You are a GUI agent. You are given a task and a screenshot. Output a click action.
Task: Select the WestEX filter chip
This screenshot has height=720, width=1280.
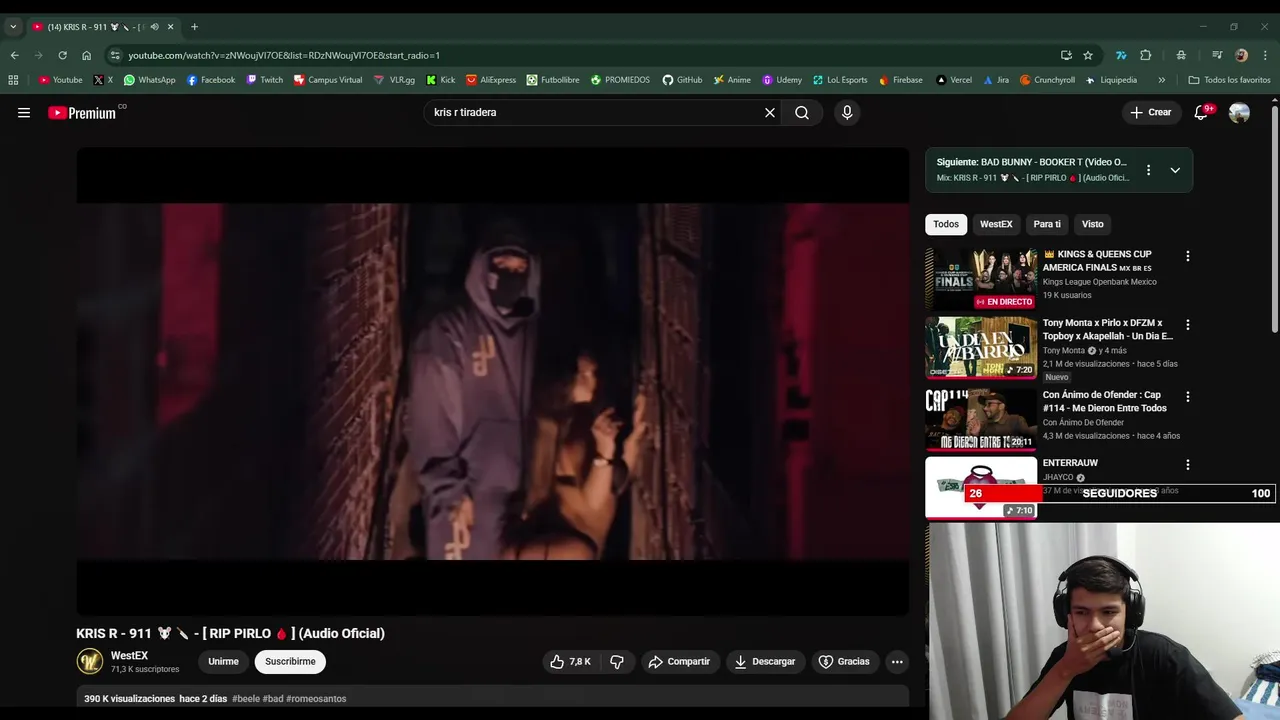point(996,224)
